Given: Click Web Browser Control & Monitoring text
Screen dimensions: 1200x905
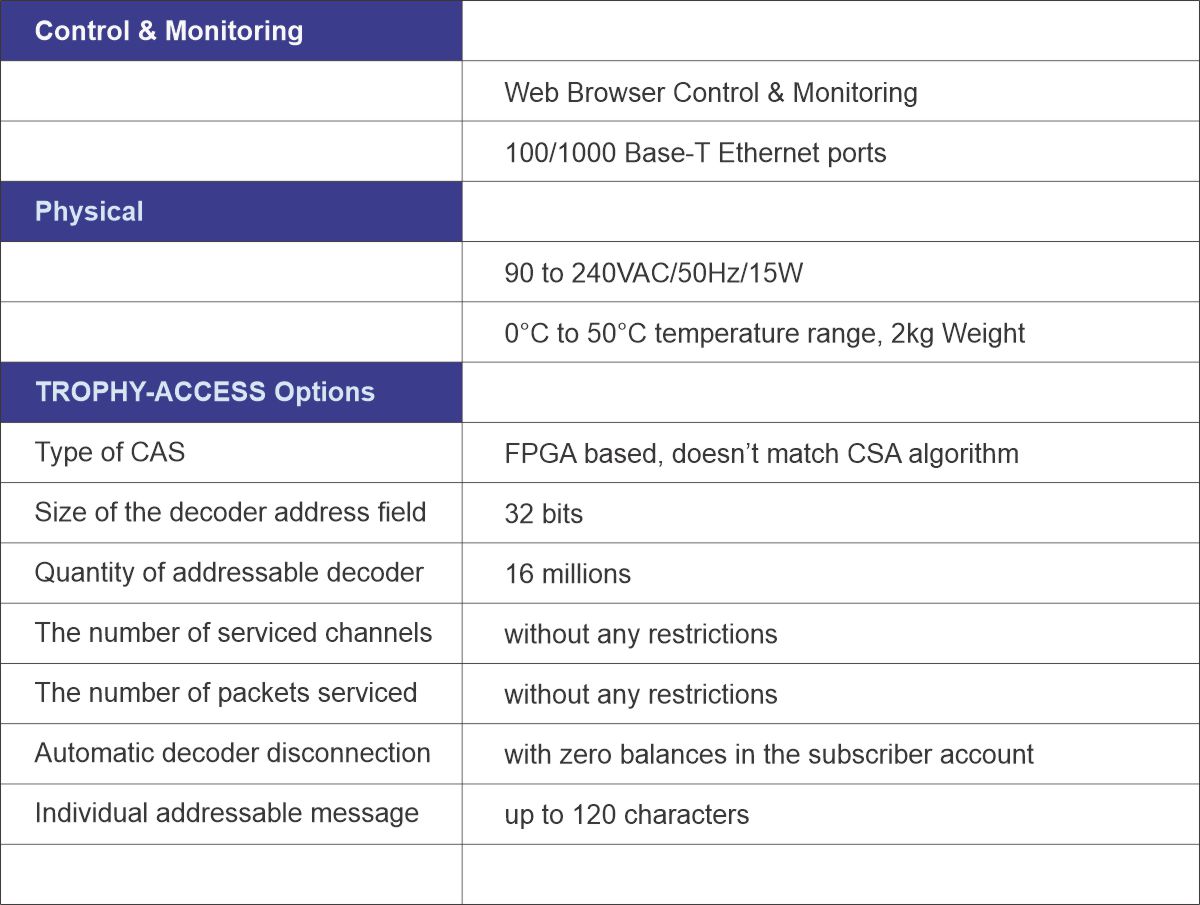Looking at the screenshot, I should (710, 93).
